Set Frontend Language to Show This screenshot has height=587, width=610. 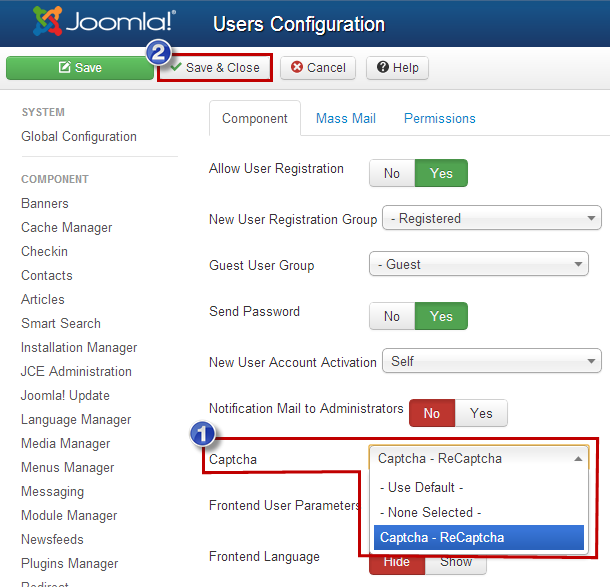[x=456, y=561]
